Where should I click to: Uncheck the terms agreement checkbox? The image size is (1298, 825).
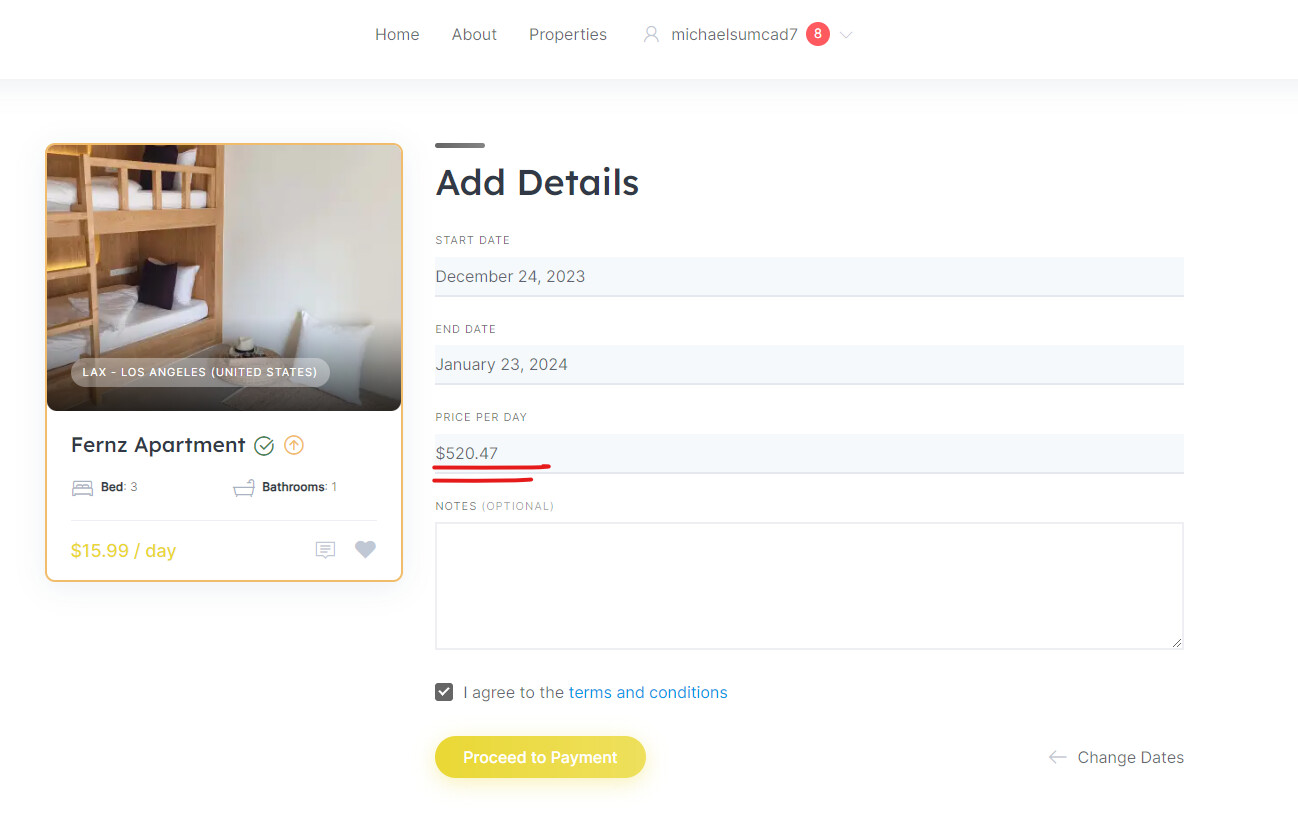click(x=444, y=692)
